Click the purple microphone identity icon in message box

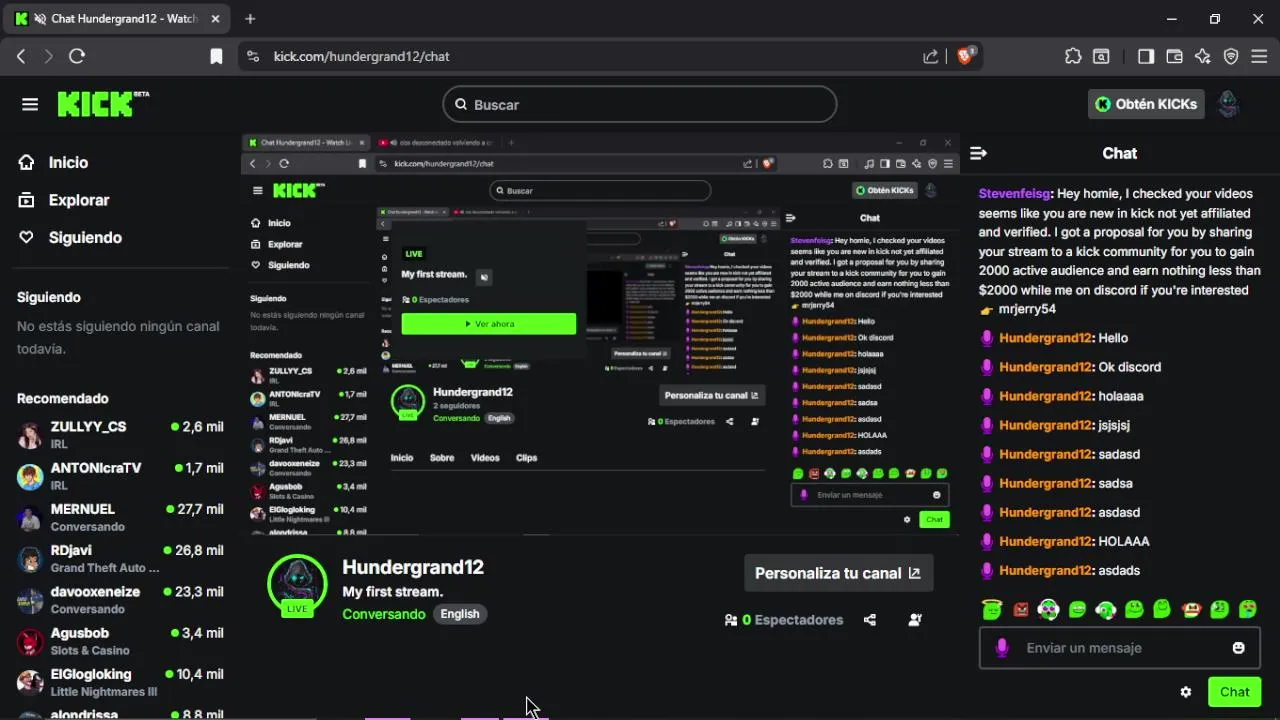pos(1002,648)
